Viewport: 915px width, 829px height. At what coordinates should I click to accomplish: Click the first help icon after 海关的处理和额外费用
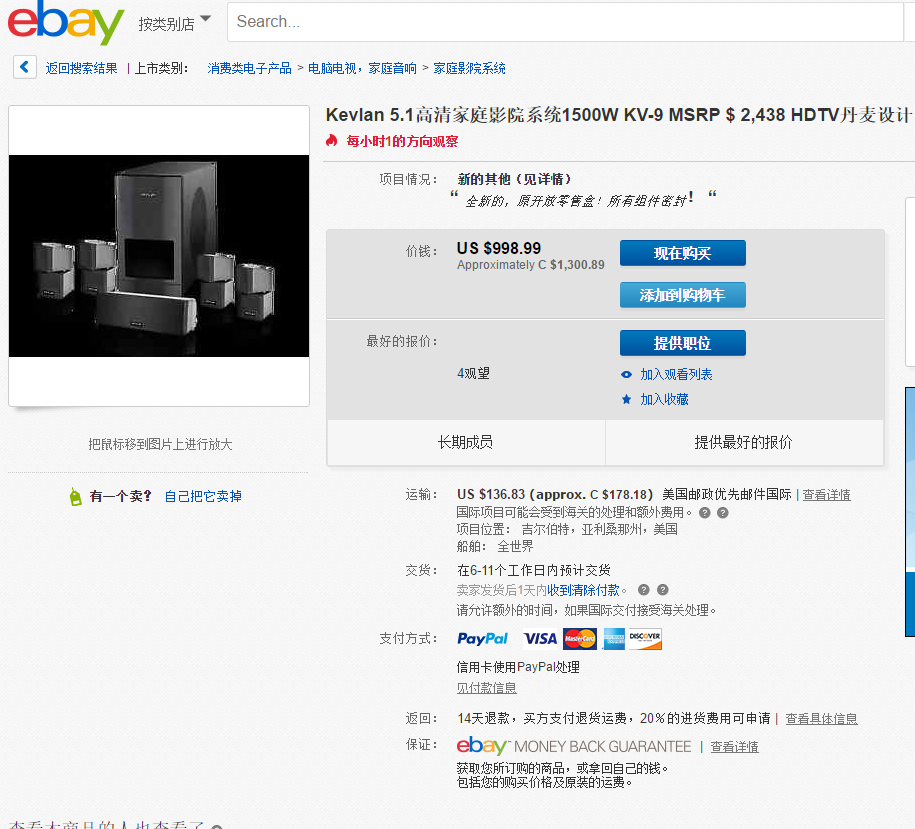pyautogui.click(x=705, y=513)
